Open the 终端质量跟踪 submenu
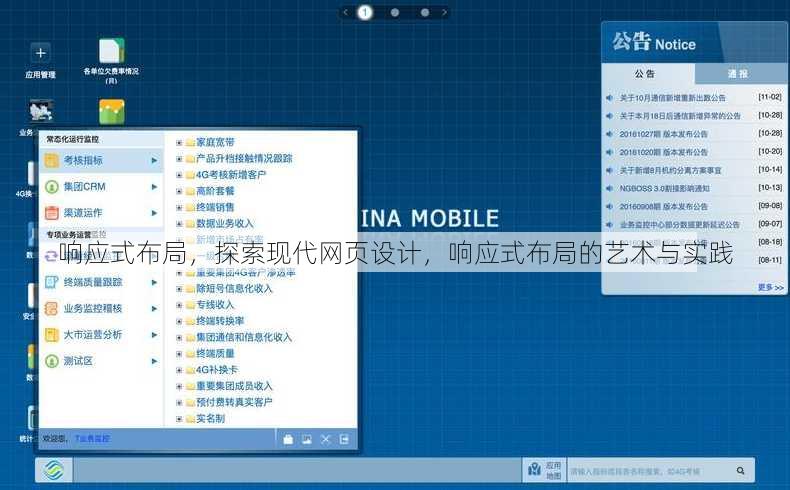 click(101, 282)
